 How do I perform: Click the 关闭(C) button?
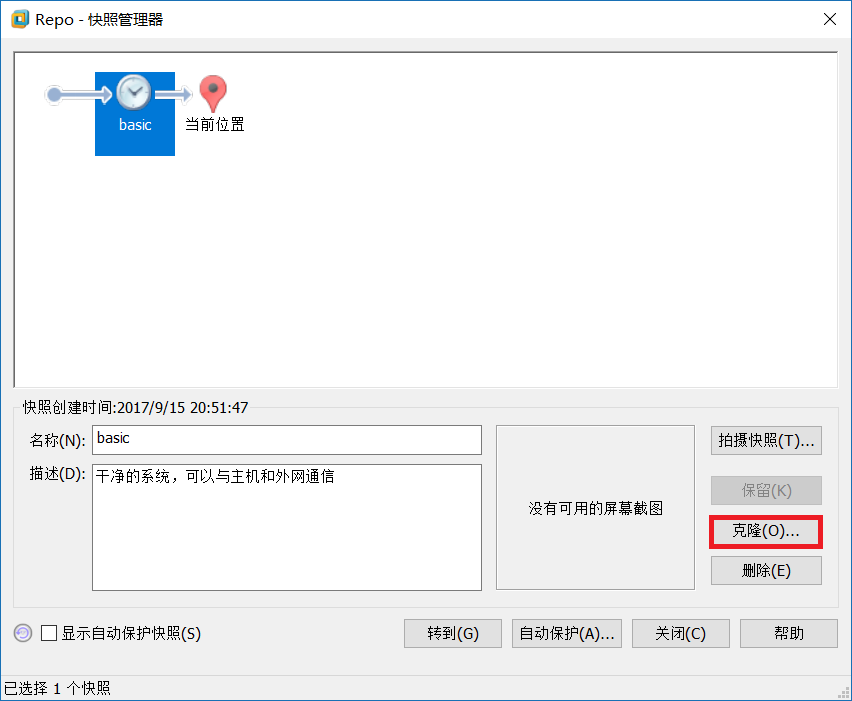coord(680,634)
